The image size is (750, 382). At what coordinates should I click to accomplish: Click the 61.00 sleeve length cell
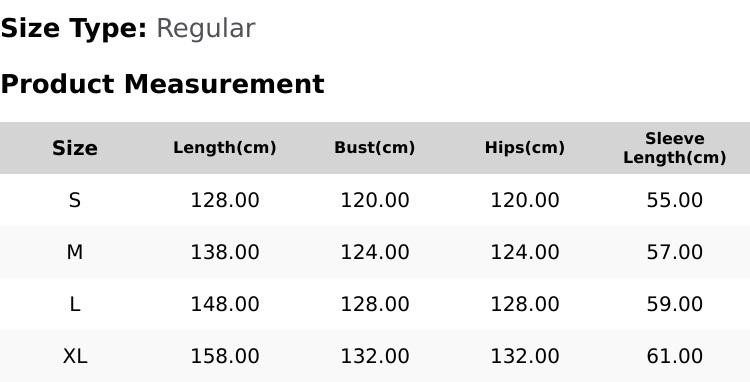(674, 356)
